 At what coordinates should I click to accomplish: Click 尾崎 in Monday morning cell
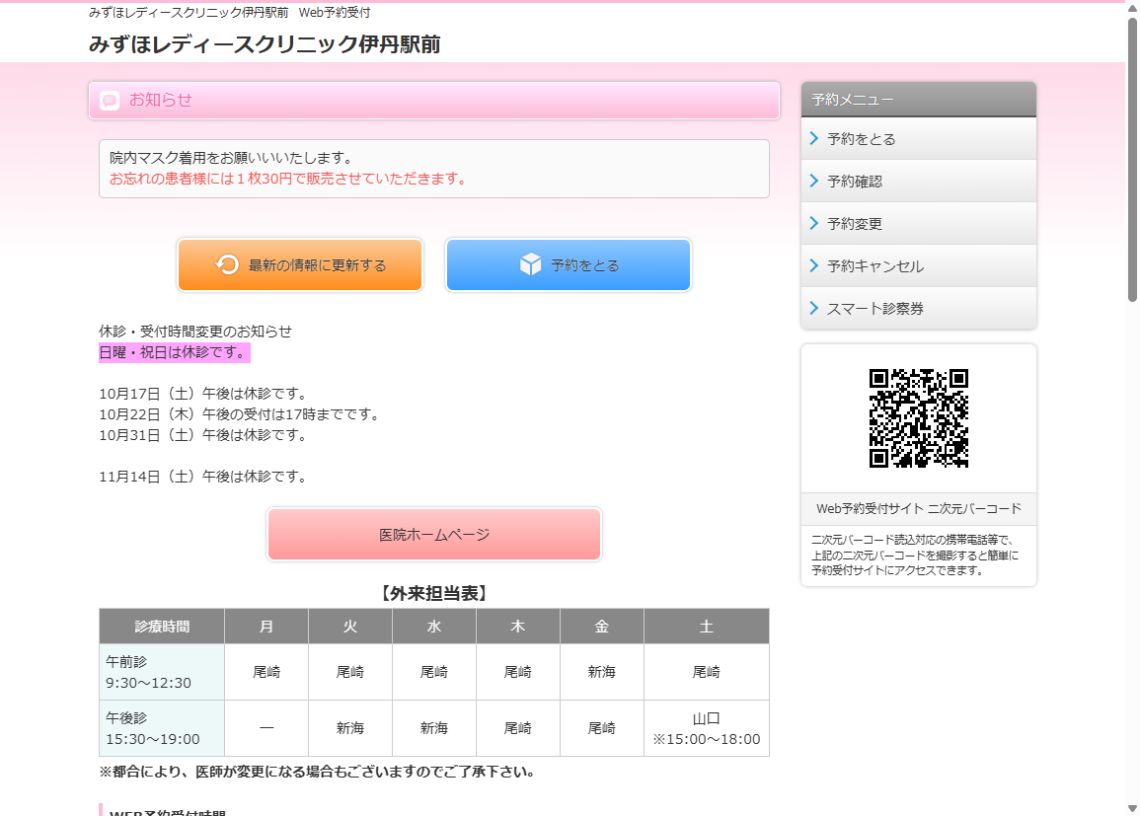point(266,672)
